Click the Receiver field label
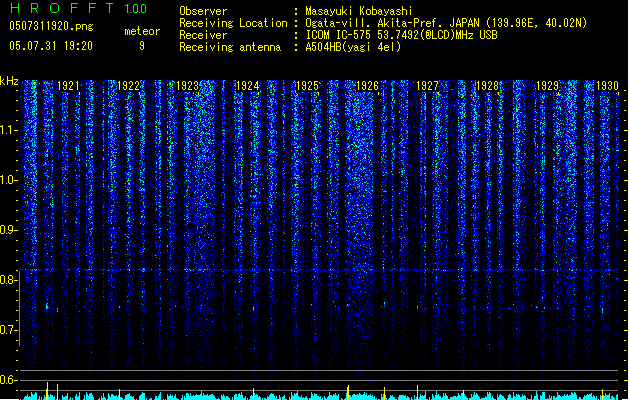 tap(203, 35)
